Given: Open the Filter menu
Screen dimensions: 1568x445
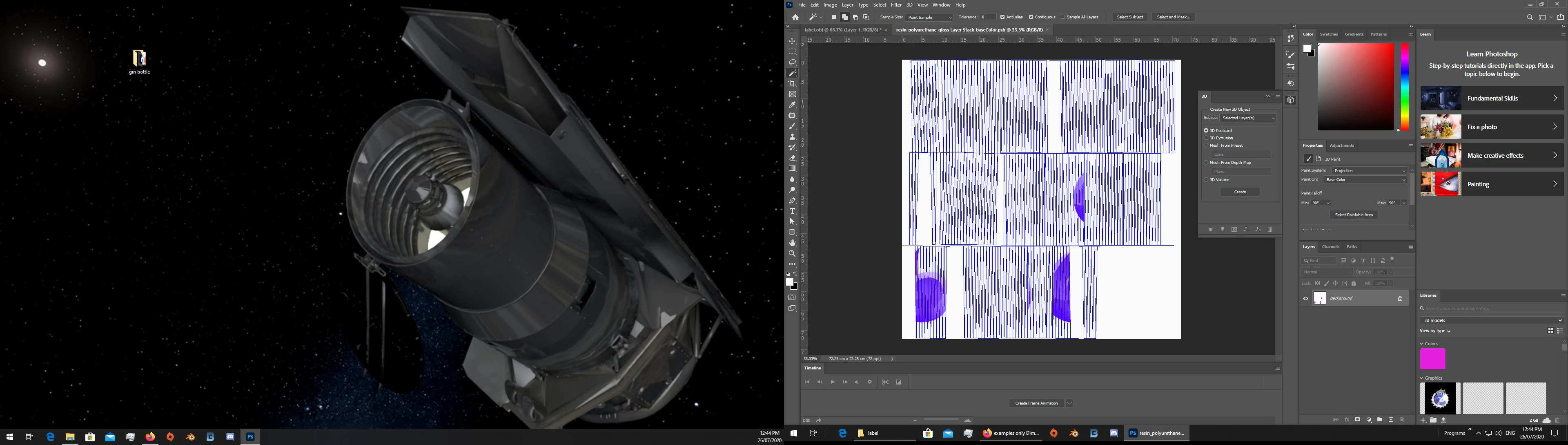Looking at the screenshot, I should click(x=896, y=5).
